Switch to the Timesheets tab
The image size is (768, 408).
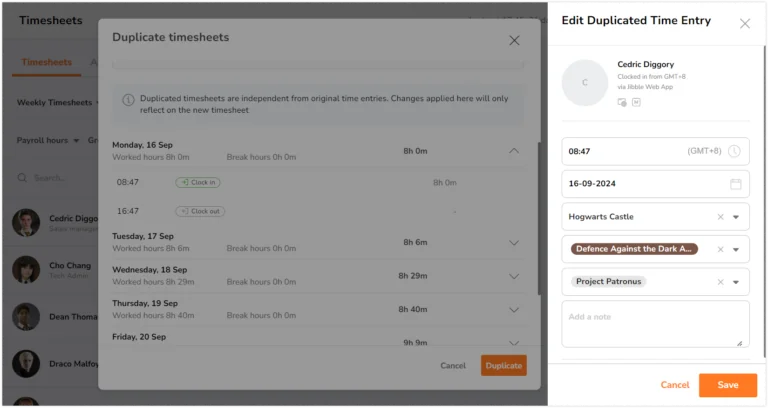(x=47, y=62)
